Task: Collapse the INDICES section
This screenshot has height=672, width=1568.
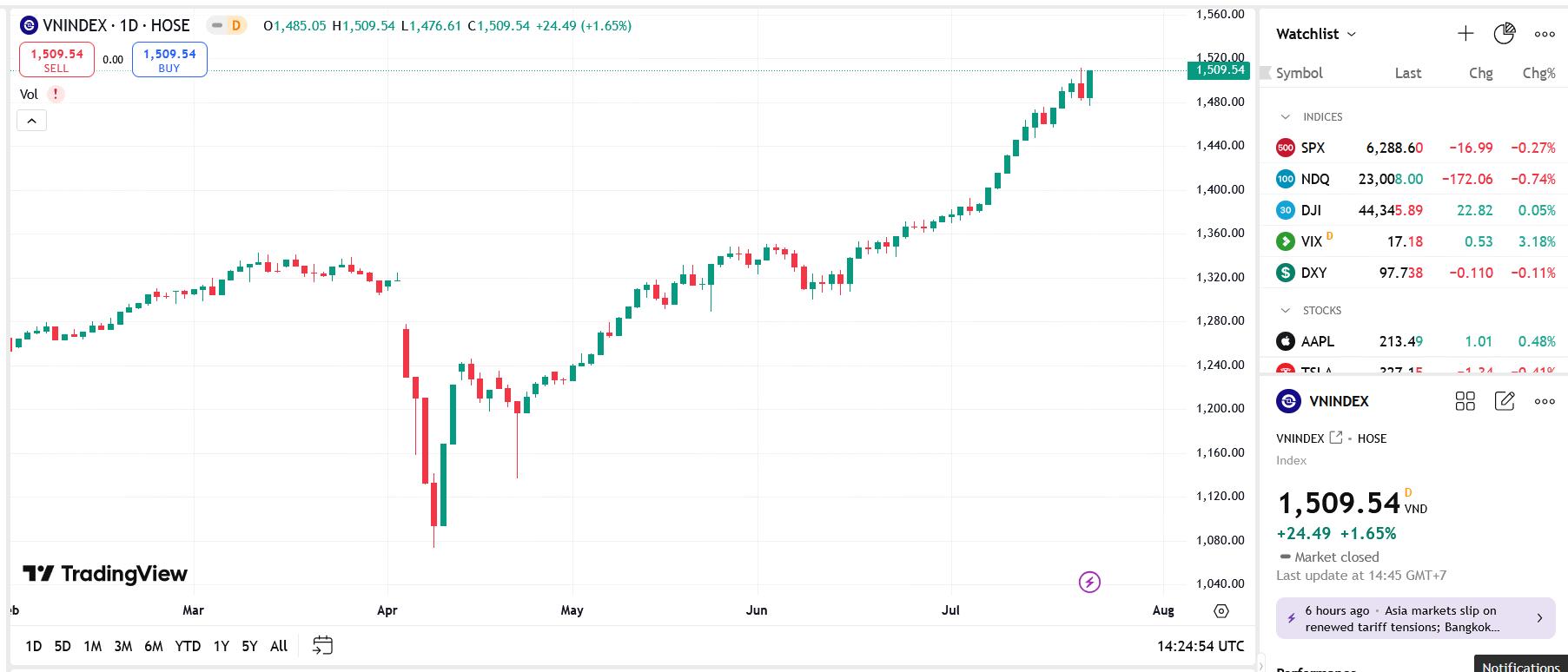Action: tap(1285, 116)
